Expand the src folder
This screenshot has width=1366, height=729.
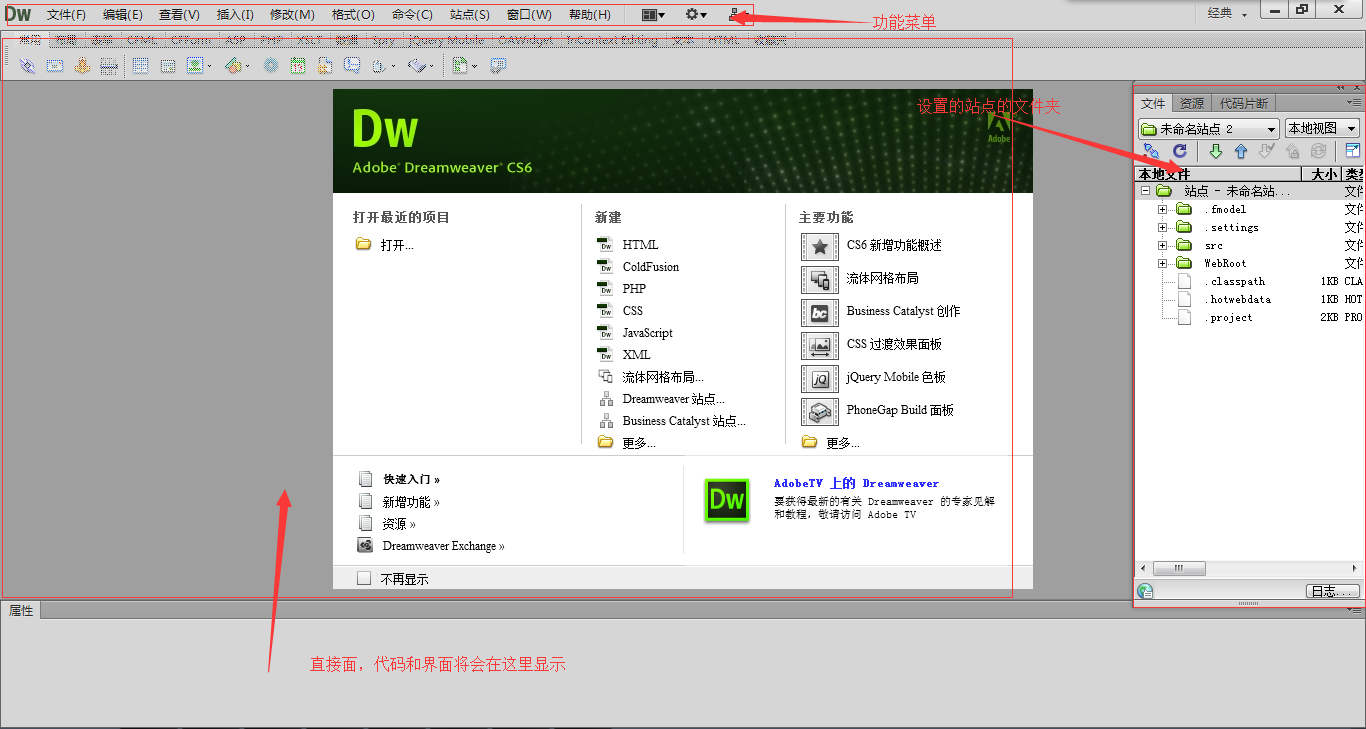(x=1162, y=245)
